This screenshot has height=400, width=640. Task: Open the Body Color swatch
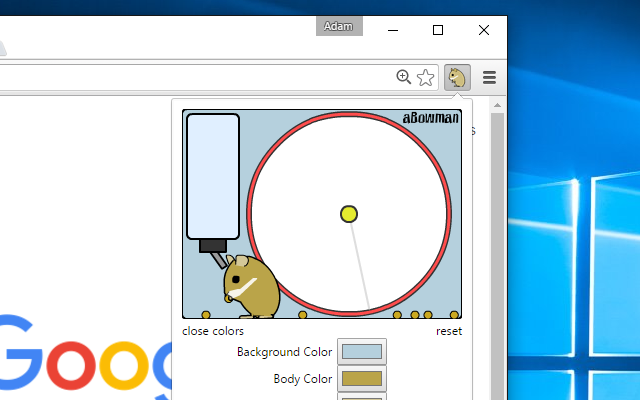click(362, 378)
